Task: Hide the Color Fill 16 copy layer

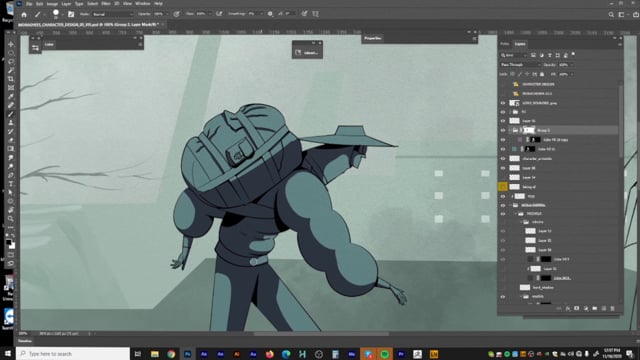Action: click(503, 140)
